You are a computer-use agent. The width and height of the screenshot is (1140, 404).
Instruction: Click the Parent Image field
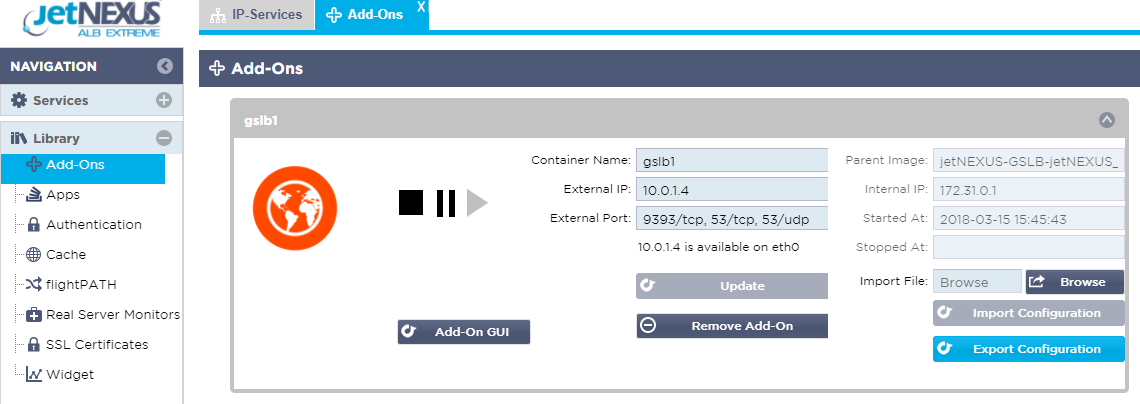[x=1029, y=161]
